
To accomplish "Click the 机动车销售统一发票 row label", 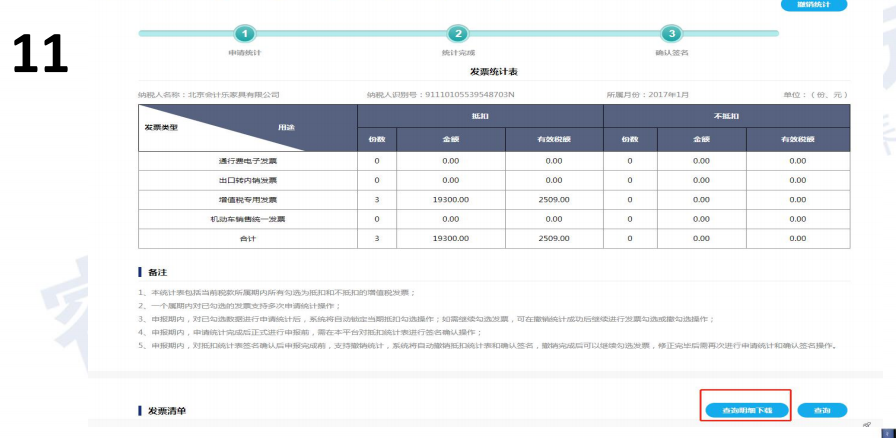I will tap(248, 219).
